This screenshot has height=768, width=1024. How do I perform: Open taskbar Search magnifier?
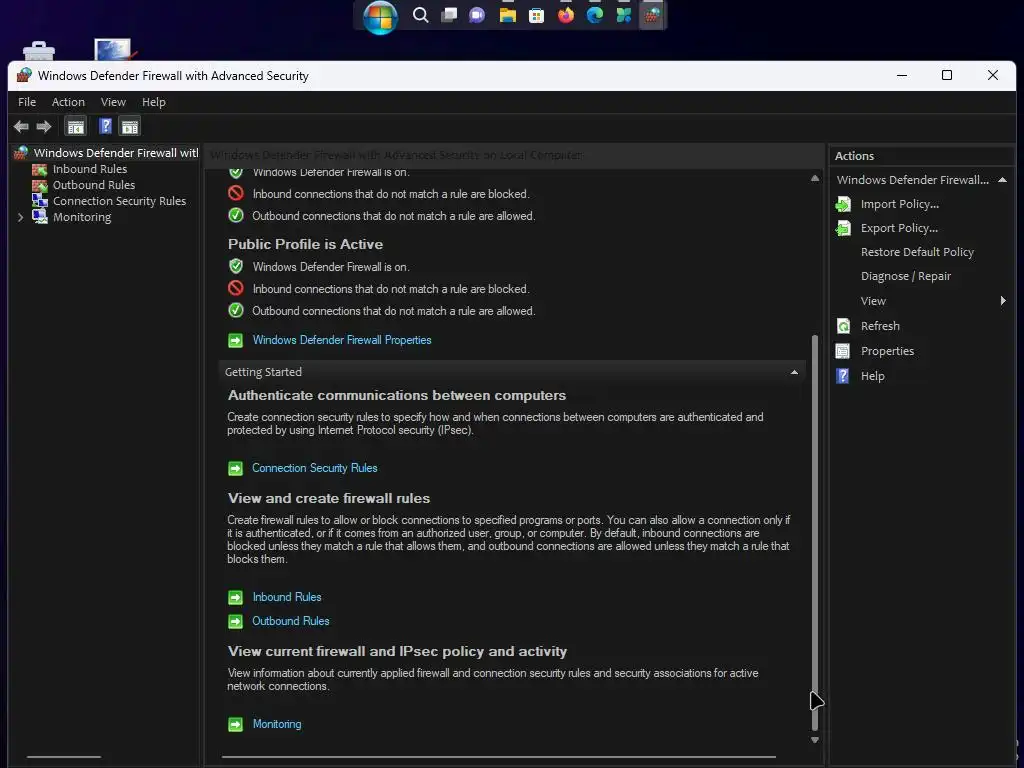[421, 15]
